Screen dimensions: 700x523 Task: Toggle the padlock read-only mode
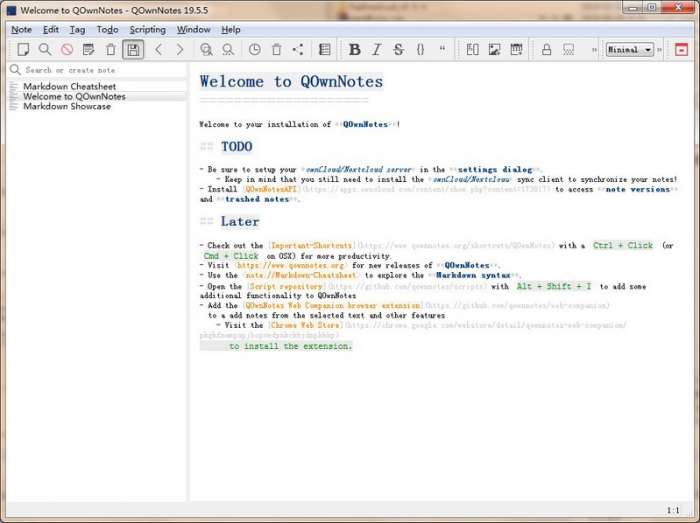pyautogui.click(x=546, y=49)
